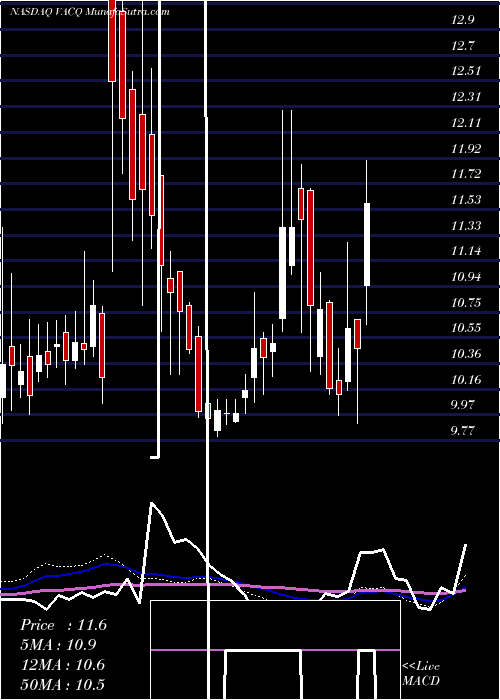Click the NASDAQ VACQ MunafaSutra.com title text
Image resolution: width=500 pixels, height=700 pixels.
[90, 12]
